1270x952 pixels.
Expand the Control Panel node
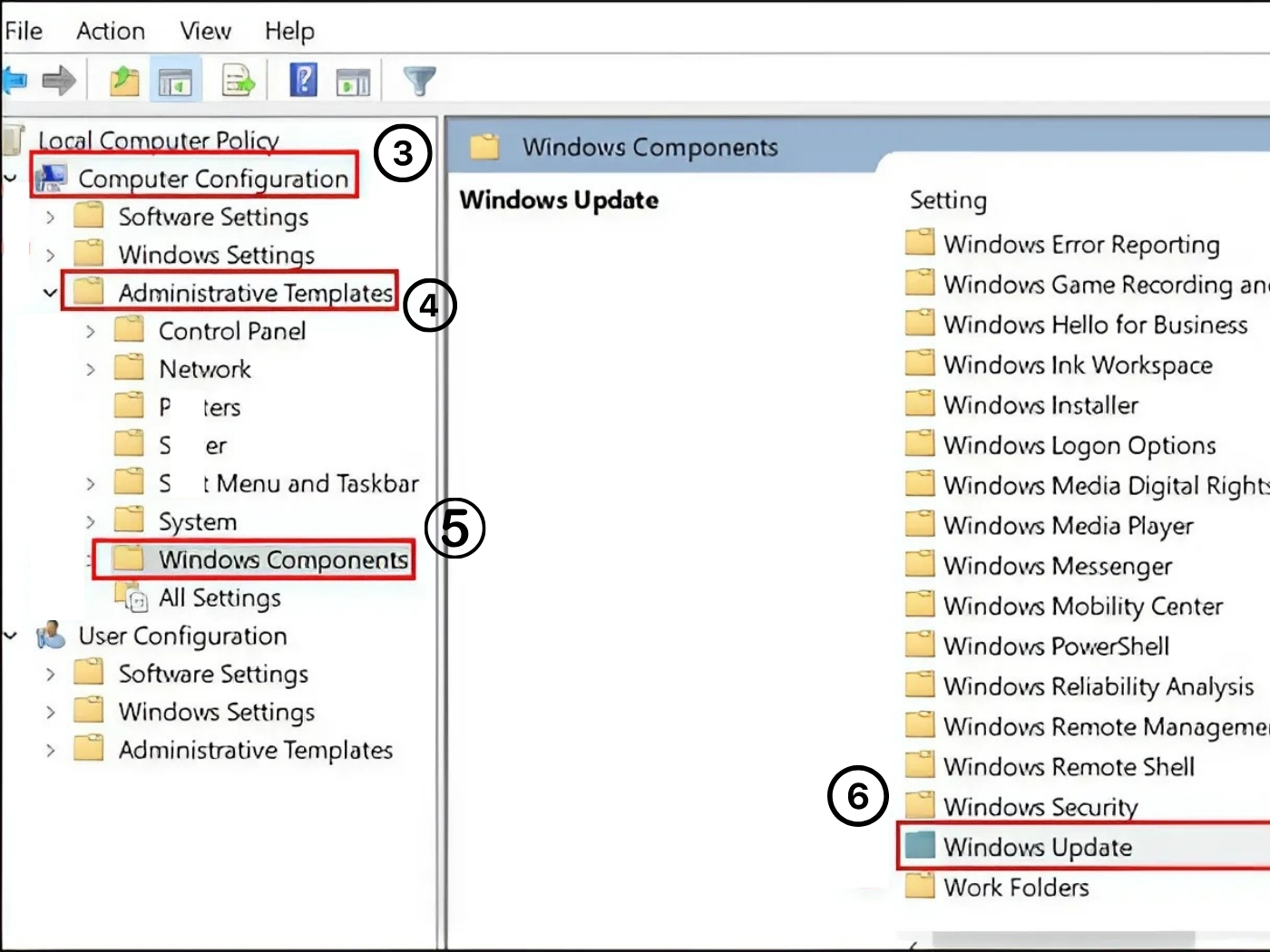(x=90, y=331)
